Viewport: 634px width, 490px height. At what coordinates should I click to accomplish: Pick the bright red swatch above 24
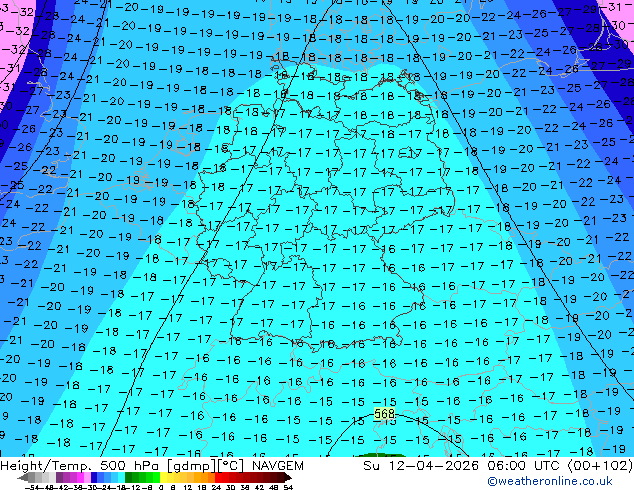tap(218, 477)
